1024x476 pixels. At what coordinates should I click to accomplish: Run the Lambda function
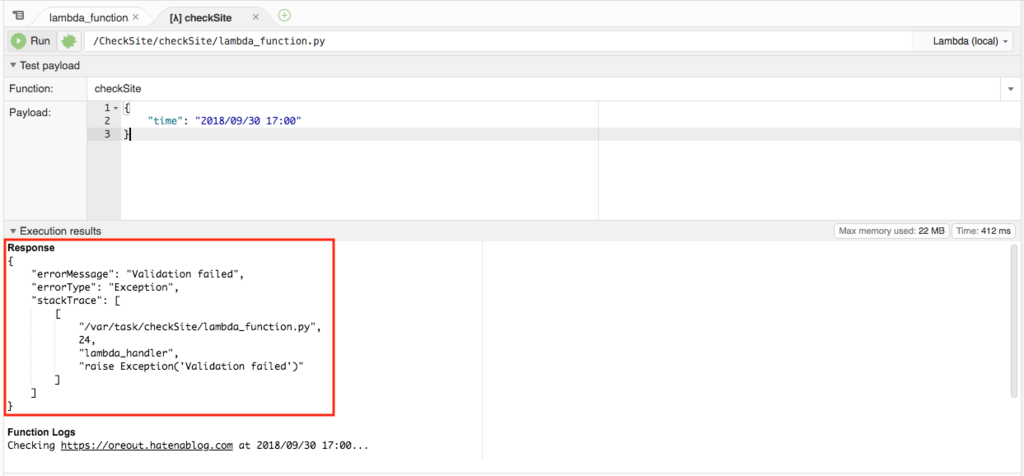coord(31,41)
